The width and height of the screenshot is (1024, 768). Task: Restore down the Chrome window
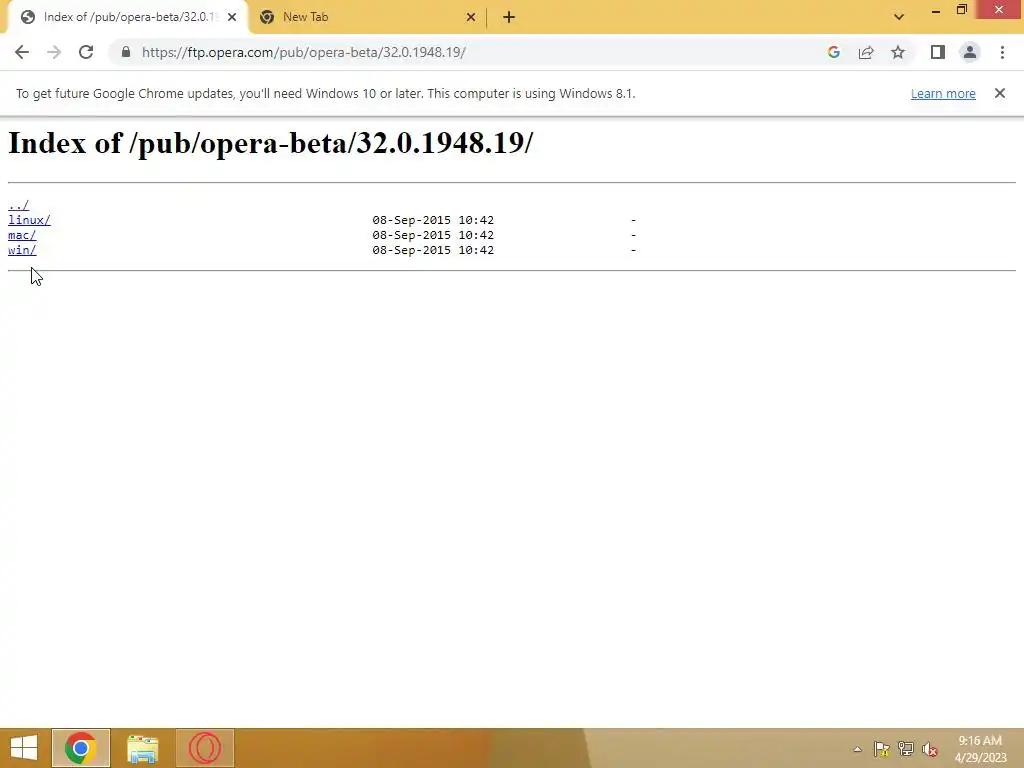[962, 10]
